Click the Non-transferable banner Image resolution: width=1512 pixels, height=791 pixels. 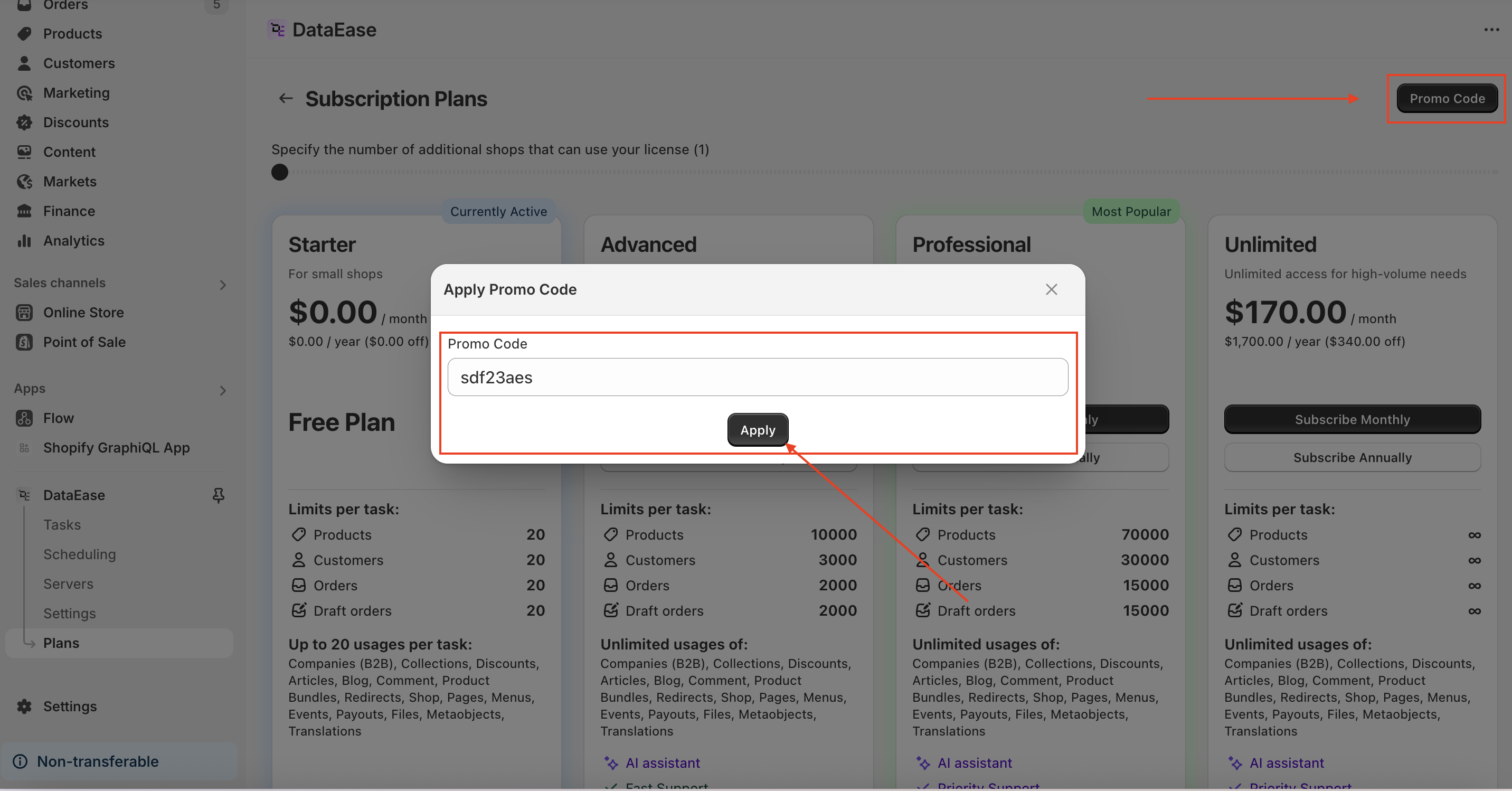point(119,761)
